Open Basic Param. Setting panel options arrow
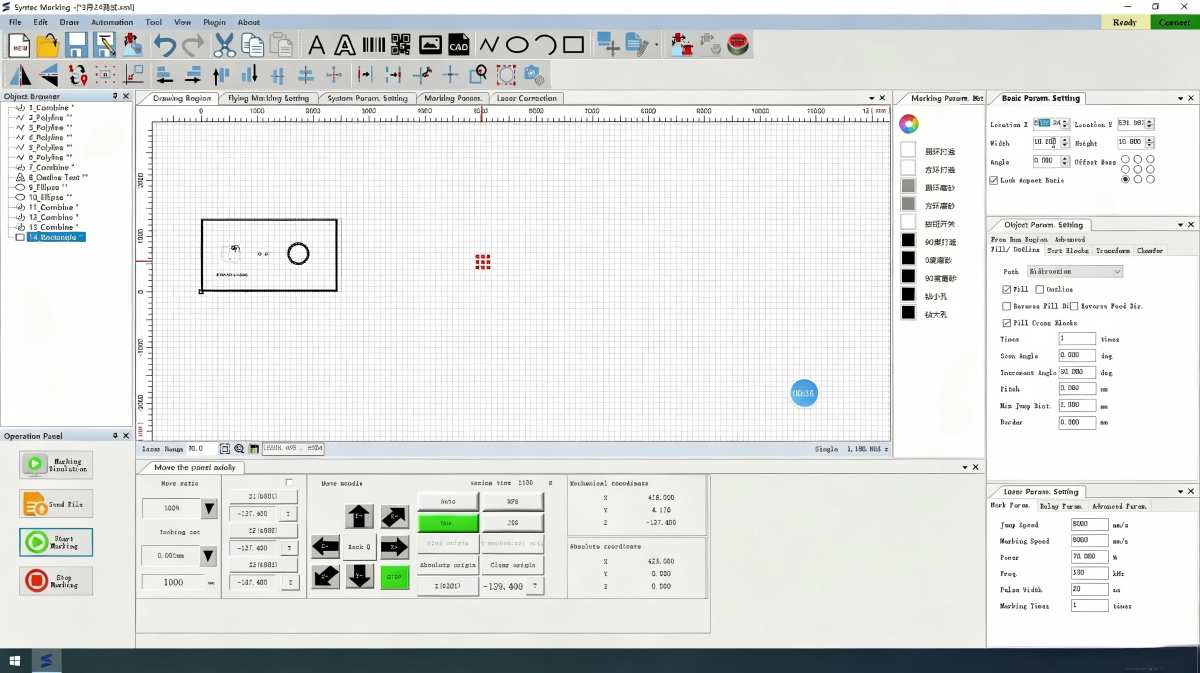Screen dimensions: 1200x673 [x=1181, y=98]
